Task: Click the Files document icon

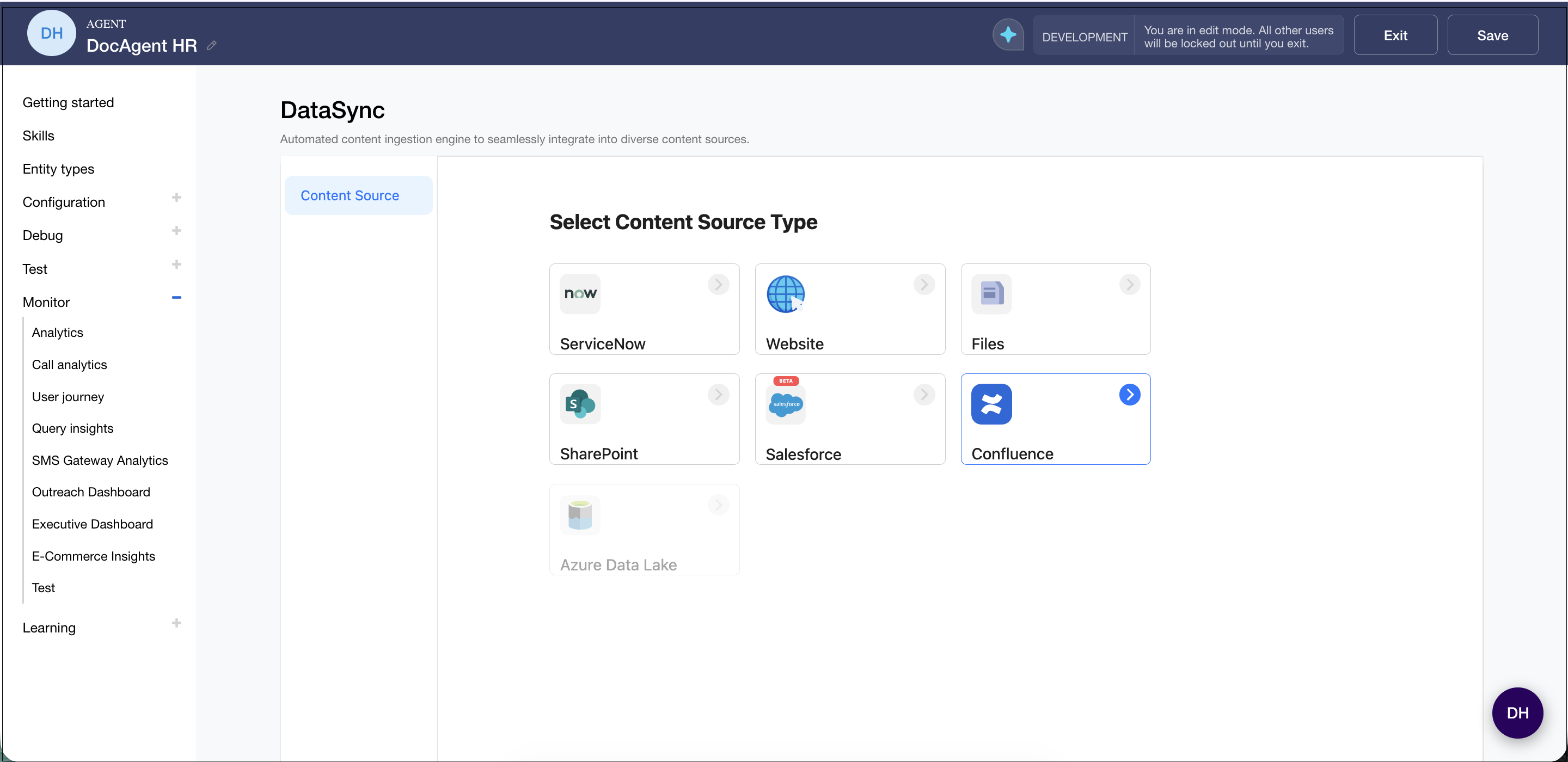Action: (991, 294)
